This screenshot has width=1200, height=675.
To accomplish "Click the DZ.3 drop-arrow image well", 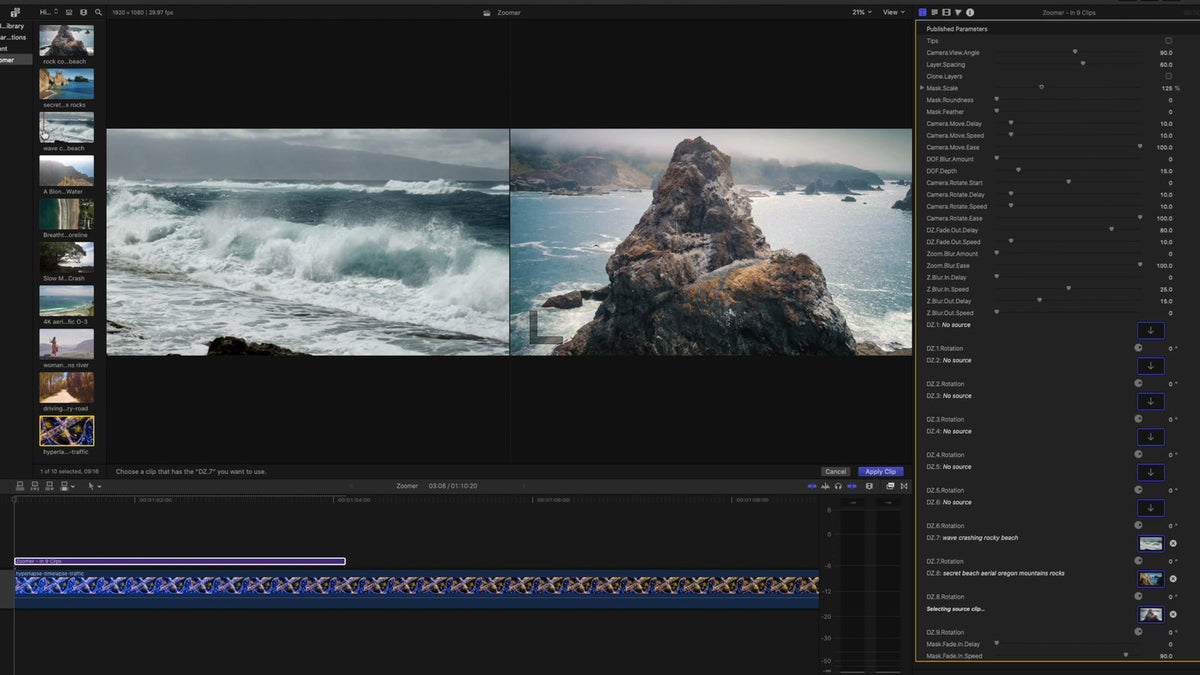I will point(1151,401).
